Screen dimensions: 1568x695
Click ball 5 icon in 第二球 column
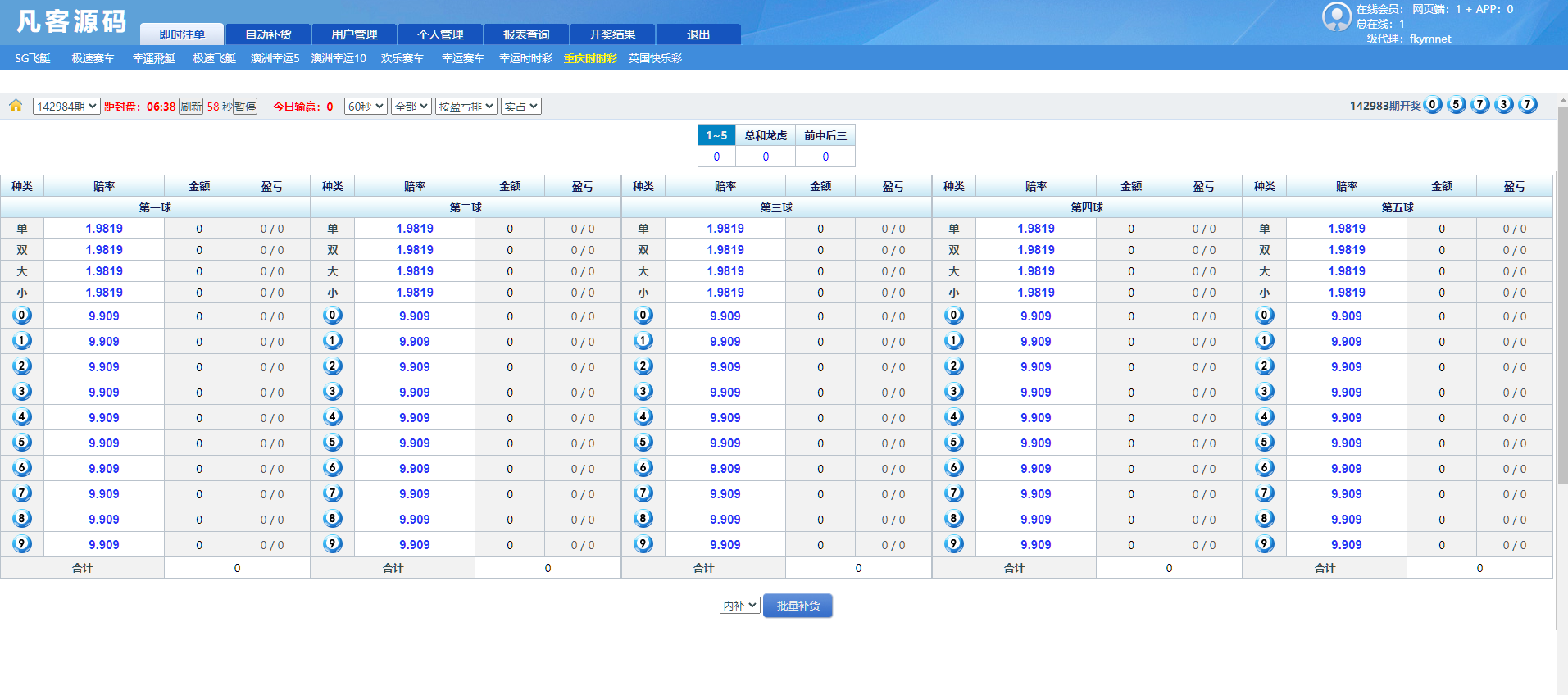pyautogui.click(x=332, y=443)
